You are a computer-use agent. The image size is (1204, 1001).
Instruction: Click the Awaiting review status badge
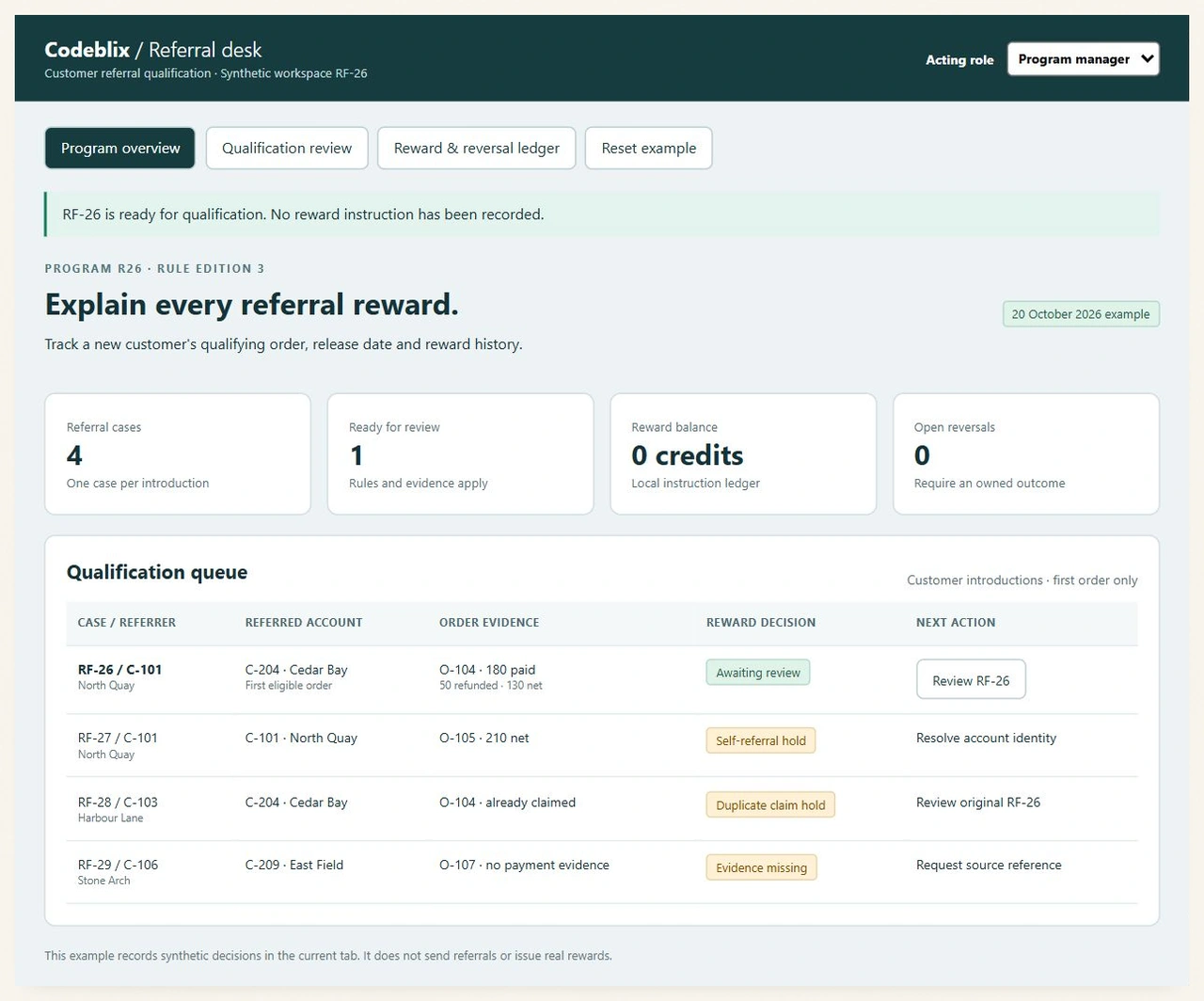pos(758,673)
